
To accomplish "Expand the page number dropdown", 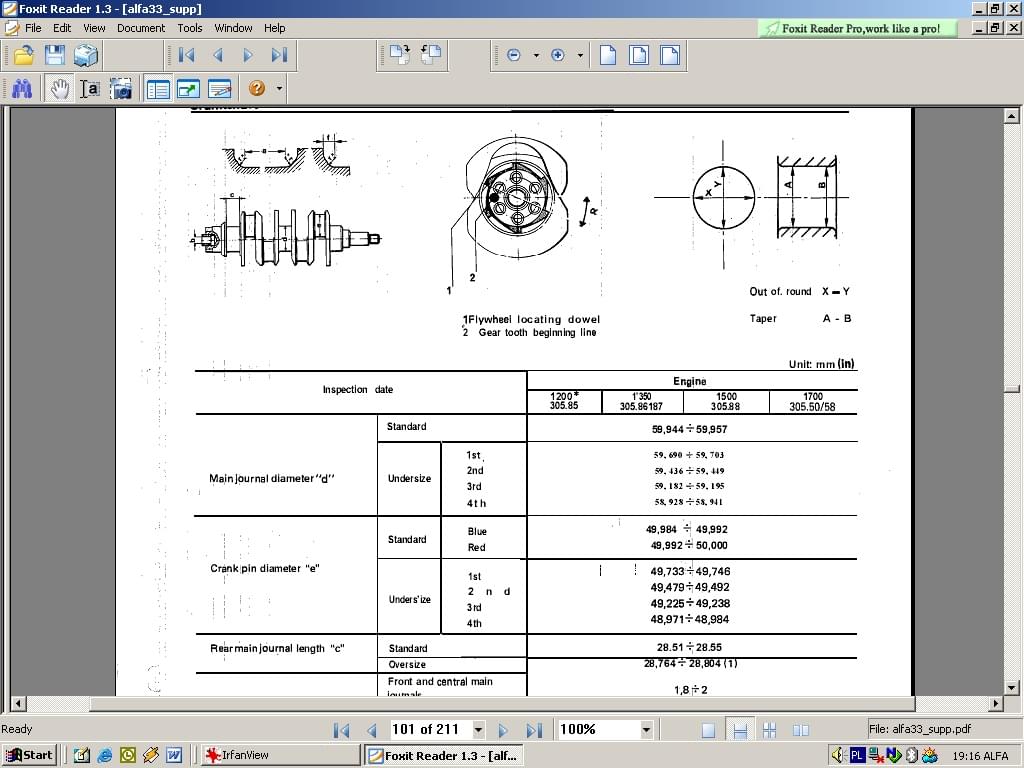I will click(479, 729).
